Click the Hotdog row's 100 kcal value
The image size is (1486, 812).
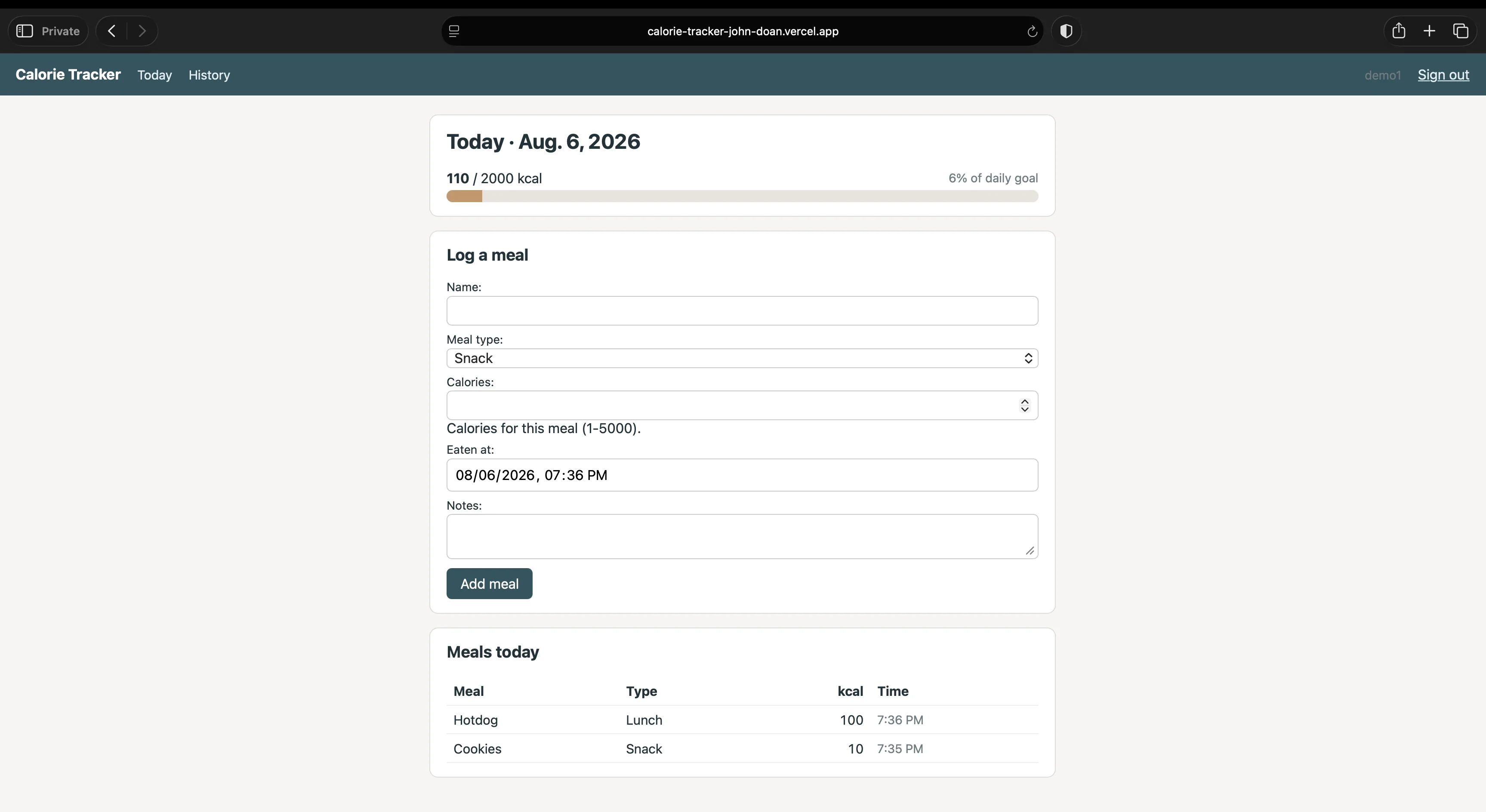(851, 720)
